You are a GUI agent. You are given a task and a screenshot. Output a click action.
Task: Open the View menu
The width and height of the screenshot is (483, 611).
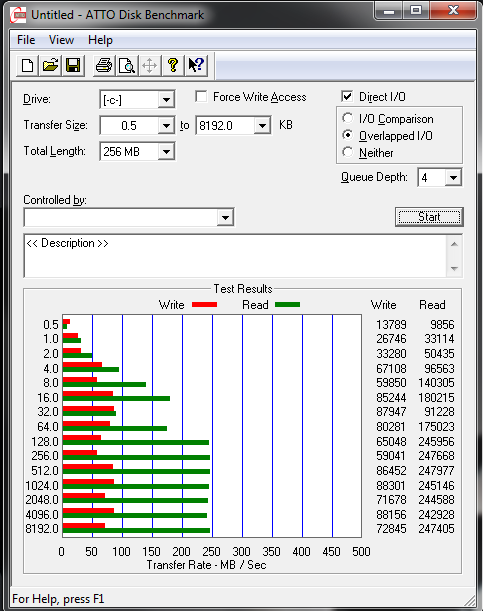(x=61, y=40)
